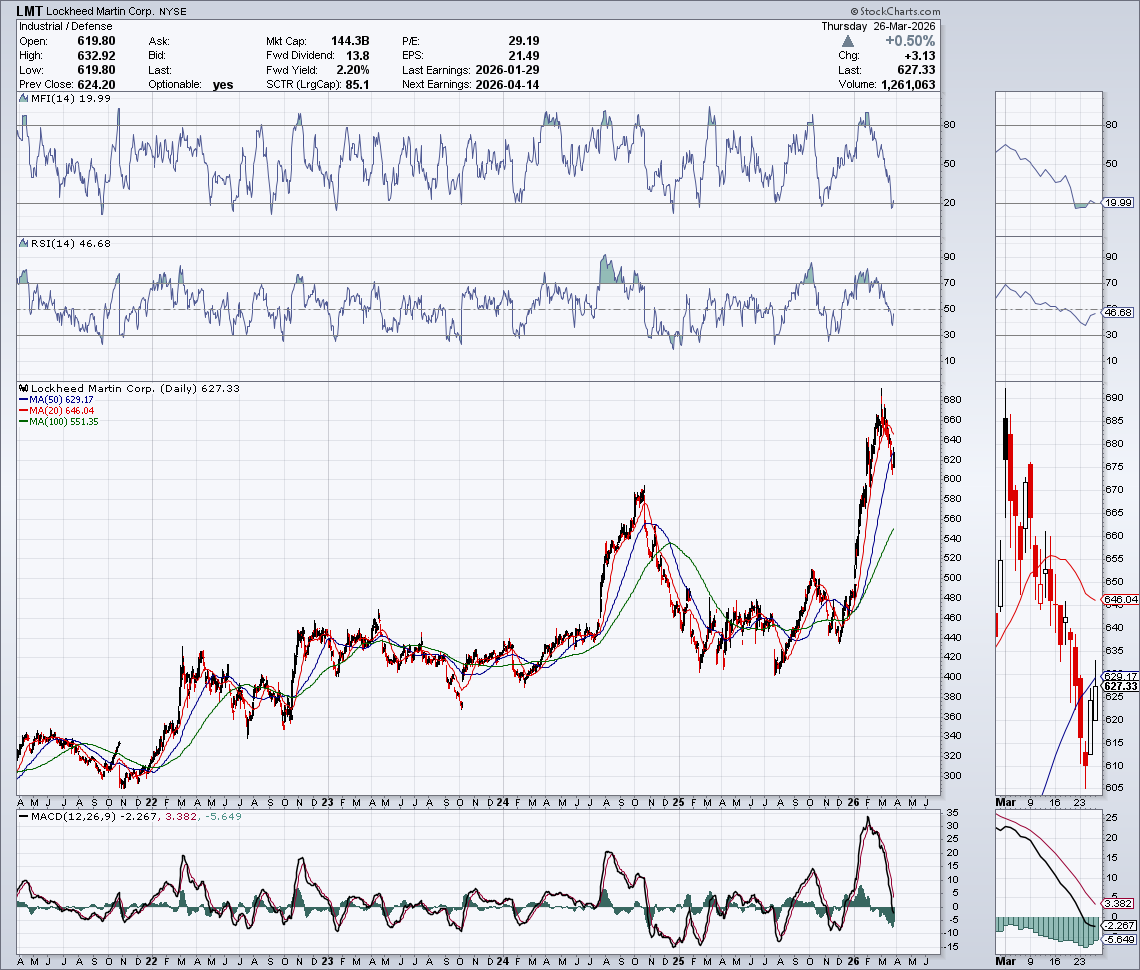Click the LMT ticker symbol in the header
The width and height of the screenshot is (1140, 970).
[29, 11]
